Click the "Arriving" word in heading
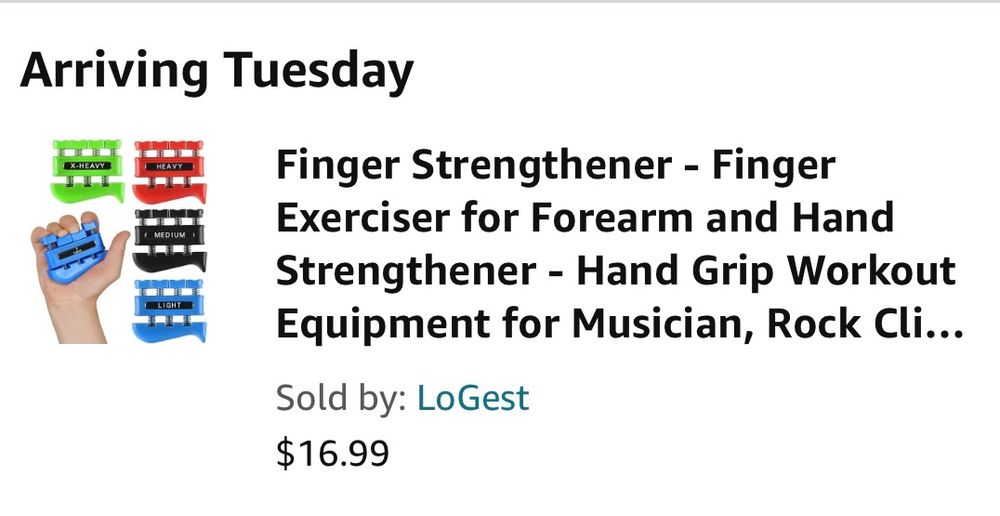Image resolution: width=1000 pixels, height=516 pixels. click(x=114, y=71)
